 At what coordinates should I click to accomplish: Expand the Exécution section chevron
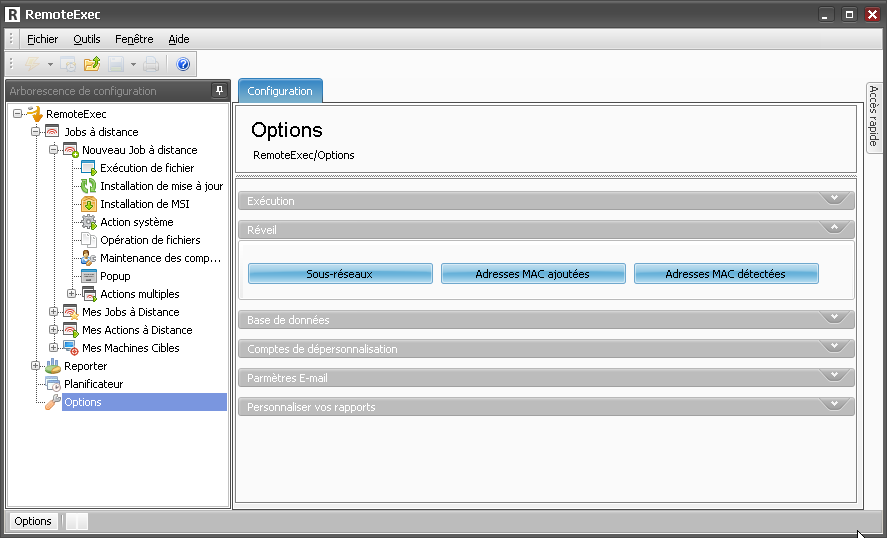click(834, 199)
